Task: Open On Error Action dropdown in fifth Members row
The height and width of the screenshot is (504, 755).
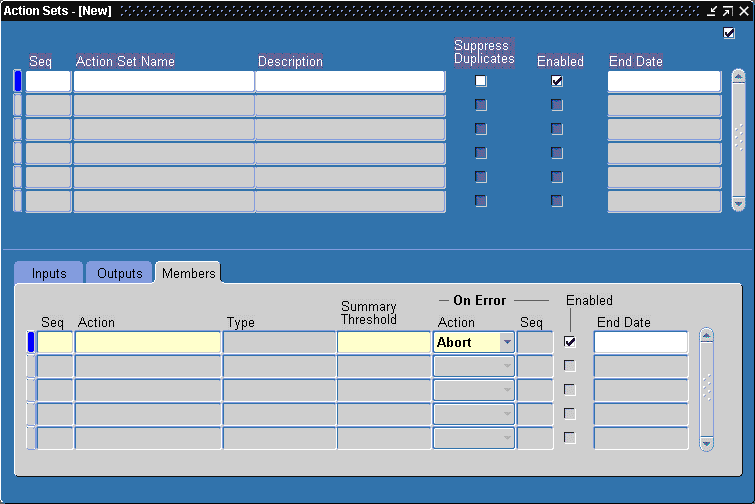Action: click(507, 438)
